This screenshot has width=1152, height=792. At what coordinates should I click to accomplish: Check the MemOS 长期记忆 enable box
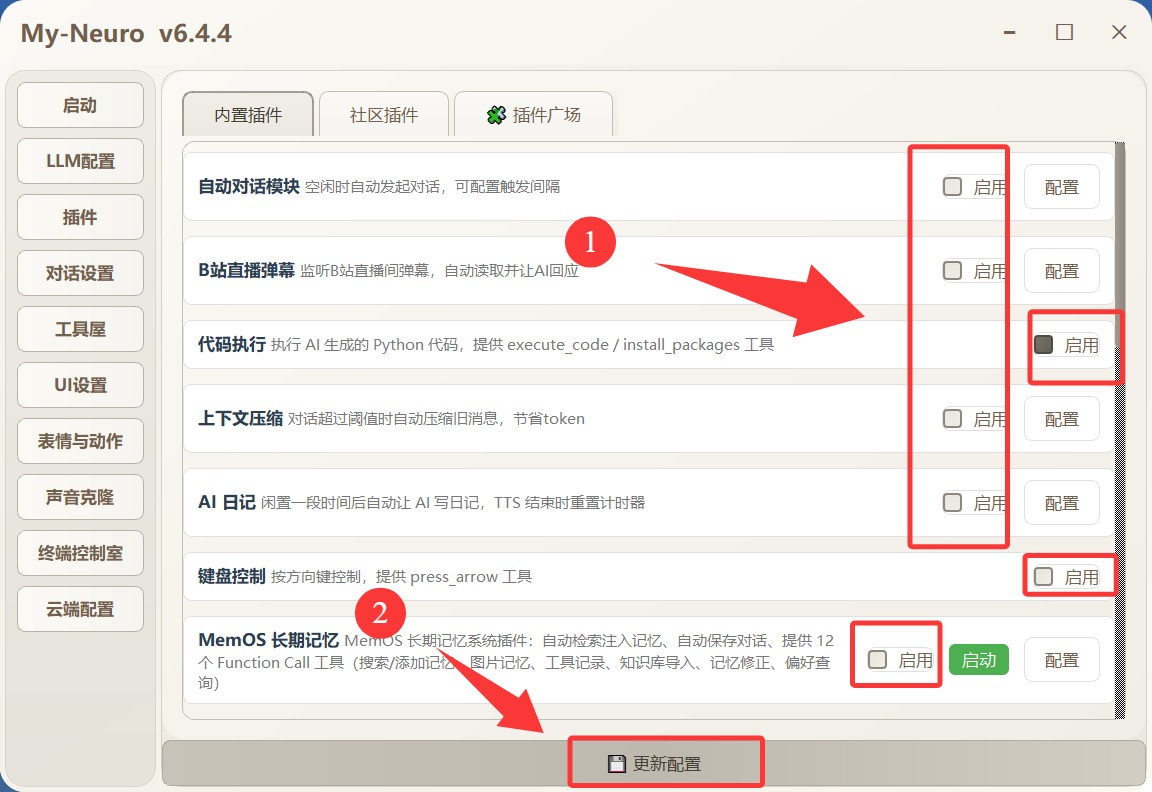pos(878,660)
